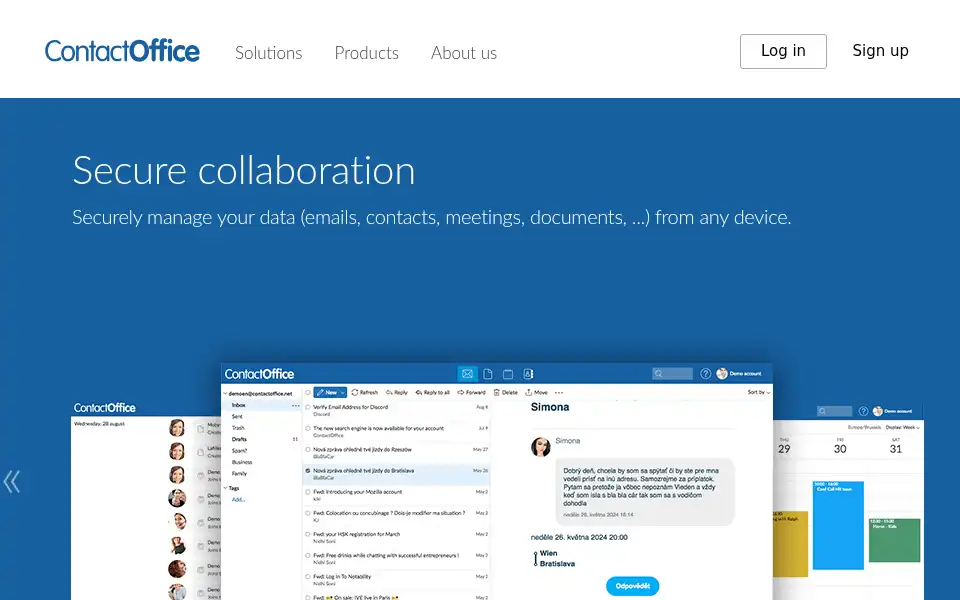This screenshot has height=600, width=960.
Task: Select the Drafts folder
Action: pyautogui.click(x=239, y=439)
